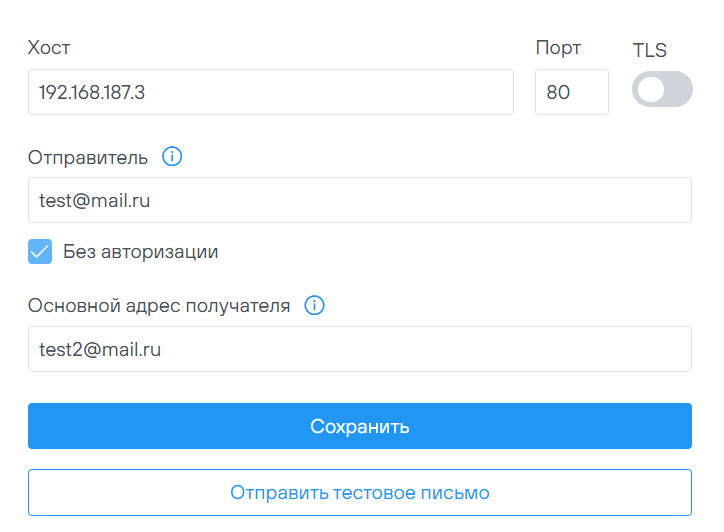
Task: Toggle the TLS switch
Action: pyautogui.click(x=662, y=90)
